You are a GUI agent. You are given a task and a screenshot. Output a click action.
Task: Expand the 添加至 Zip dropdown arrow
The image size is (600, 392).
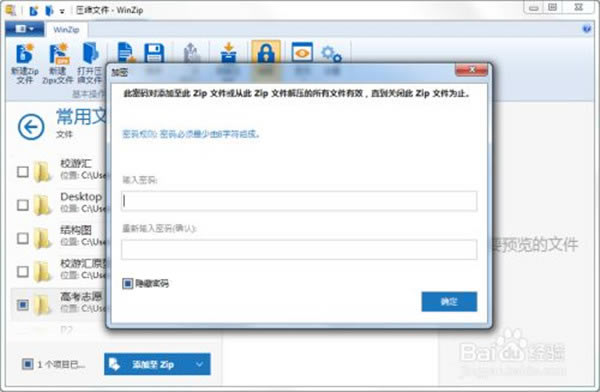199,364
